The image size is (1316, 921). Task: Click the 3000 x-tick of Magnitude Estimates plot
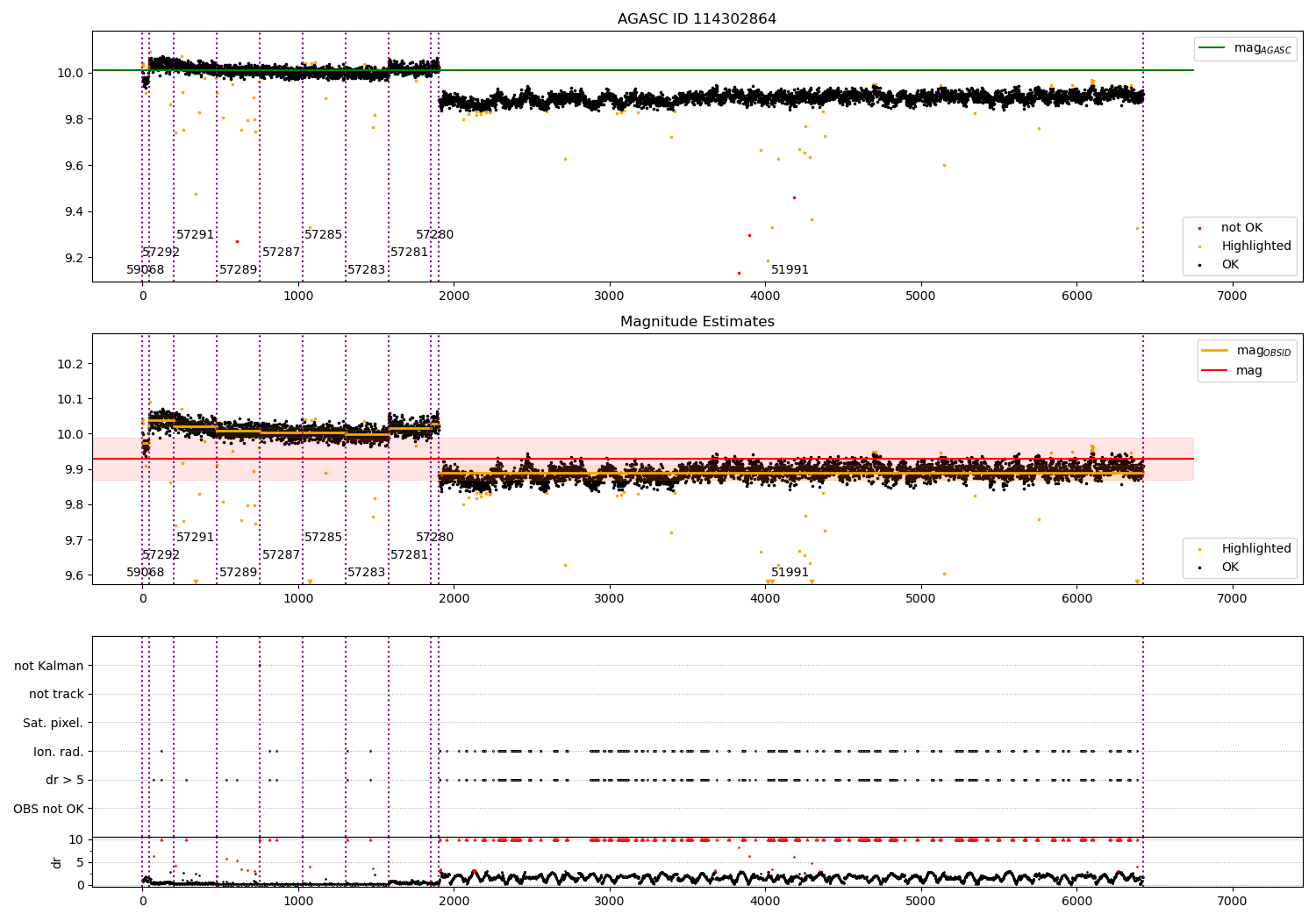610,598
